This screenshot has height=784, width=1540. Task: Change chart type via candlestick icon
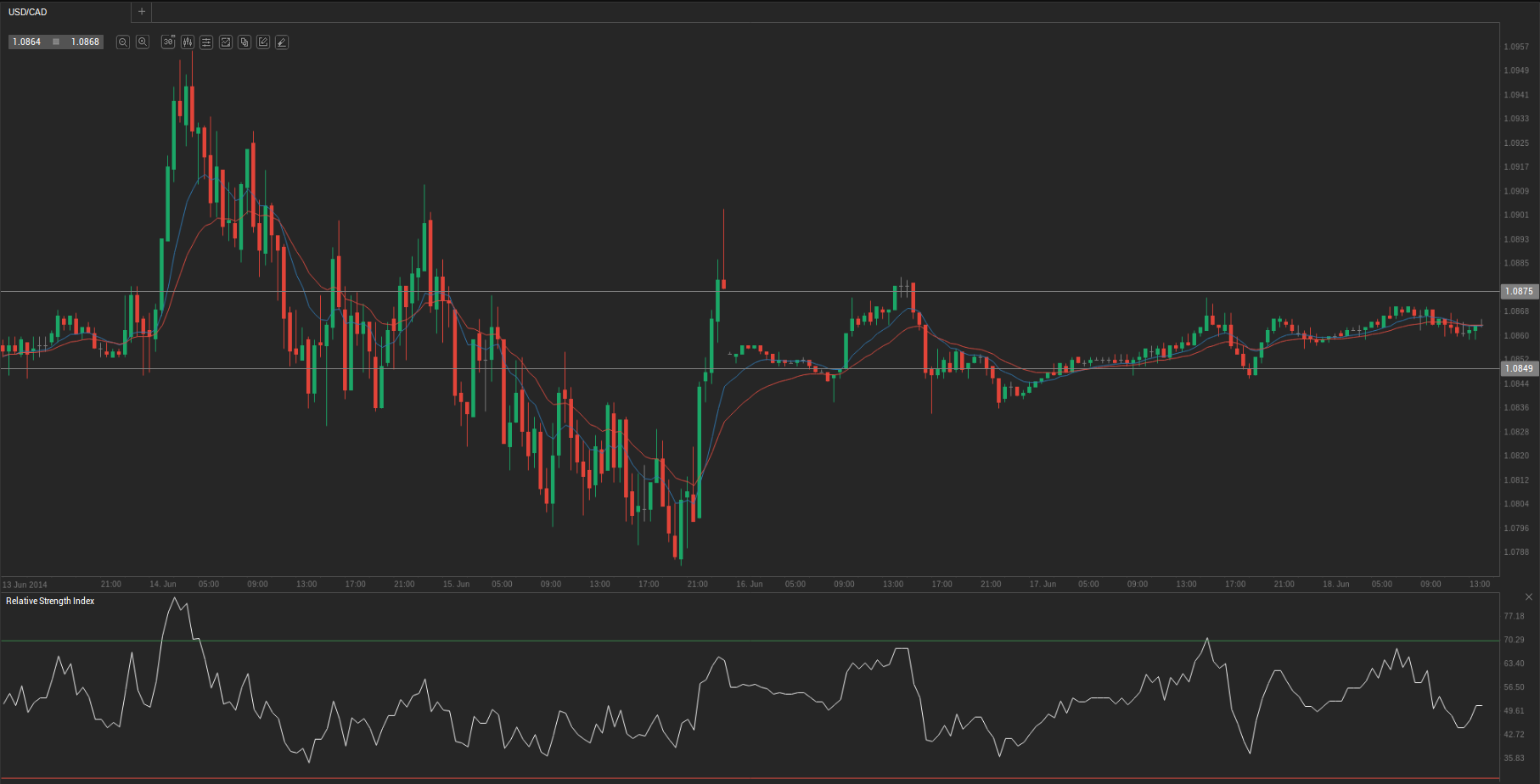(x=188, y=42)
